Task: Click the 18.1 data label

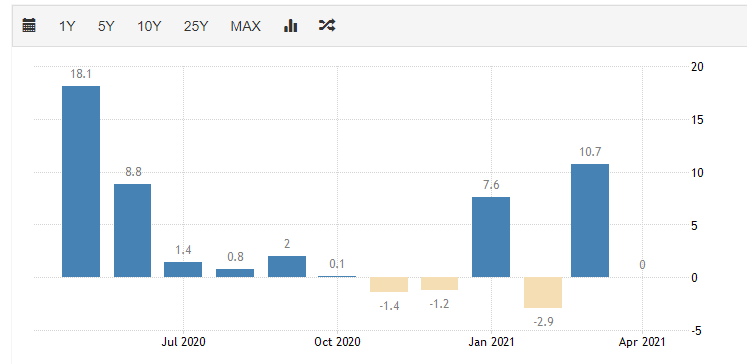Action: coord(81,74)
